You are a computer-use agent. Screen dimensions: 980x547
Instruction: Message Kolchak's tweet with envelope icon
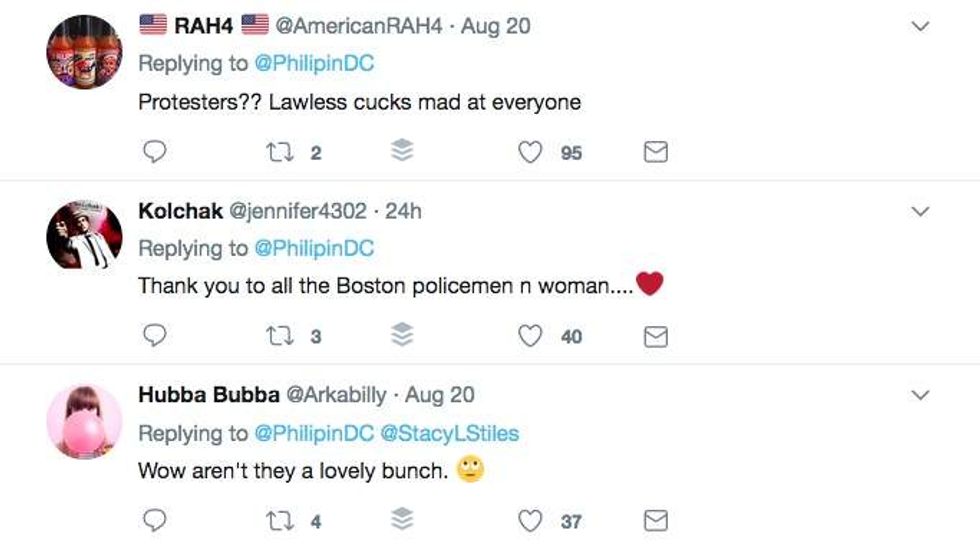point(655,337)
